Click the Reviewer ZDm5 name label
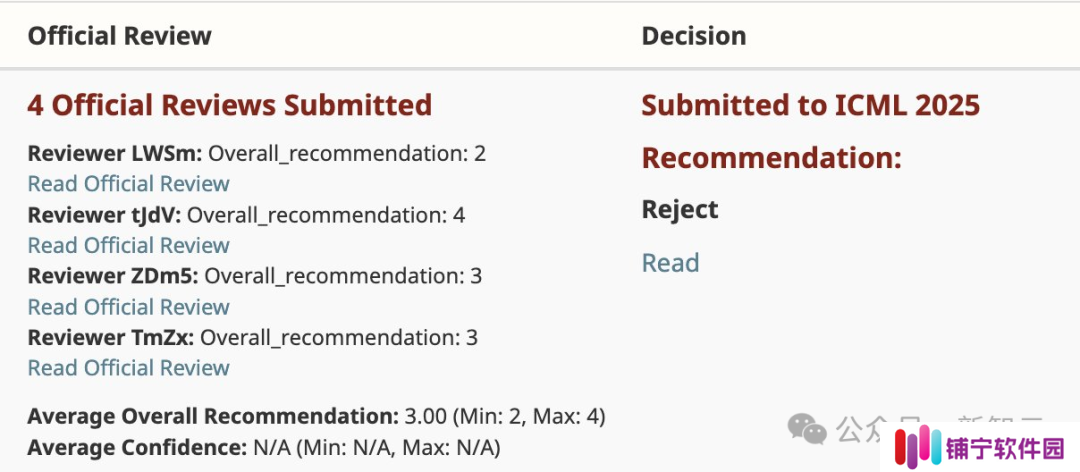Viewport: 1080px width, 472px height. click(113, 276)
